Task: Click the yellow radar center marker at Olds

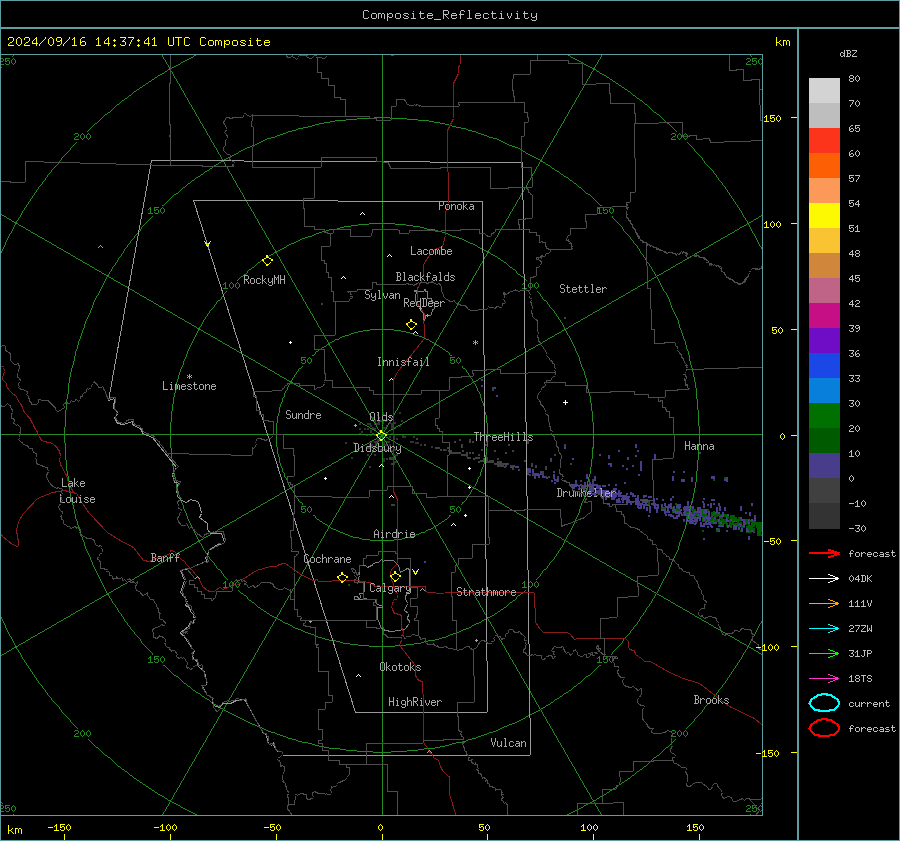Action: coord(381,436)
